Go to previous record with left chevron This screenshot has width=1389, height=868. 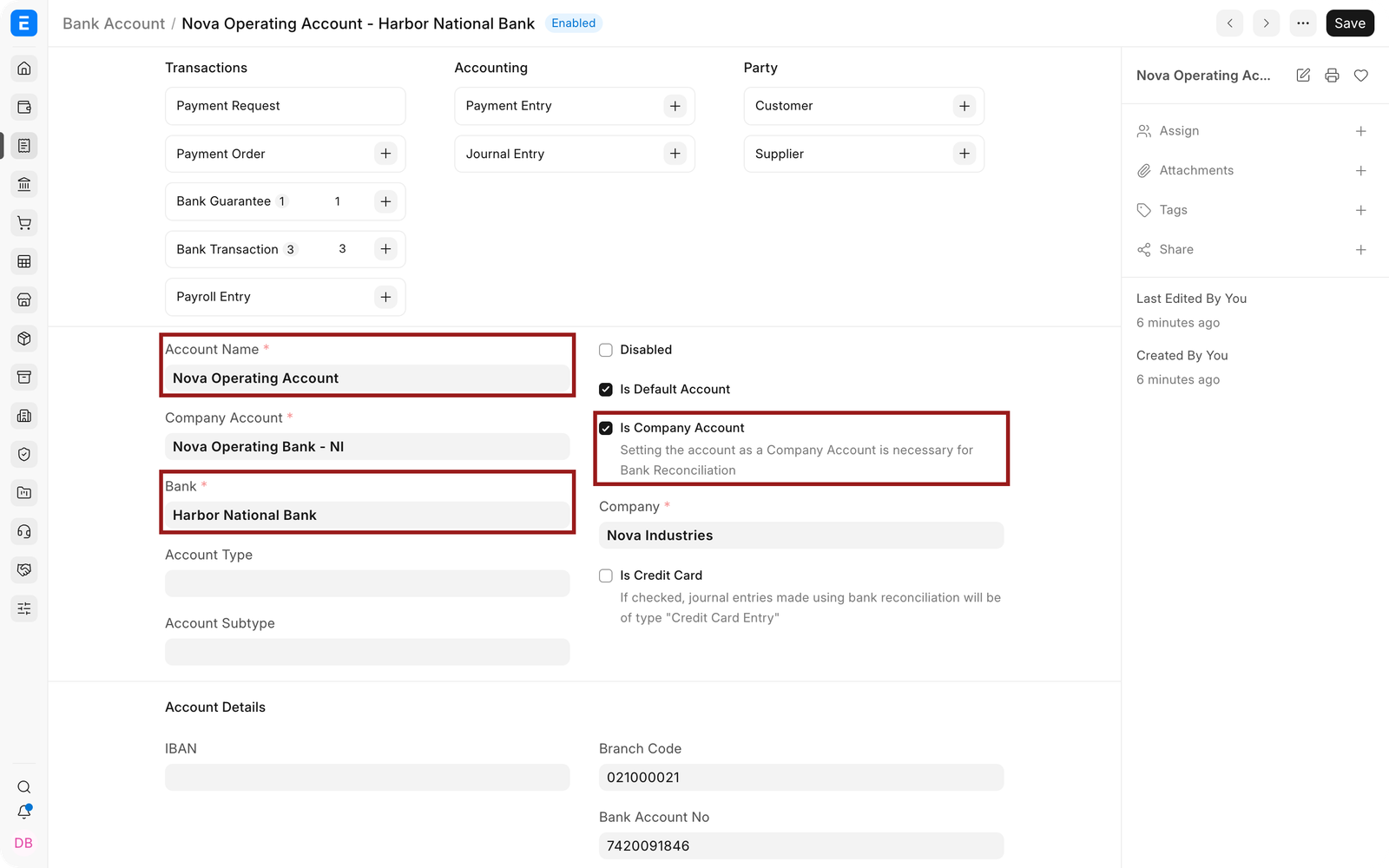pos(1229,23)
